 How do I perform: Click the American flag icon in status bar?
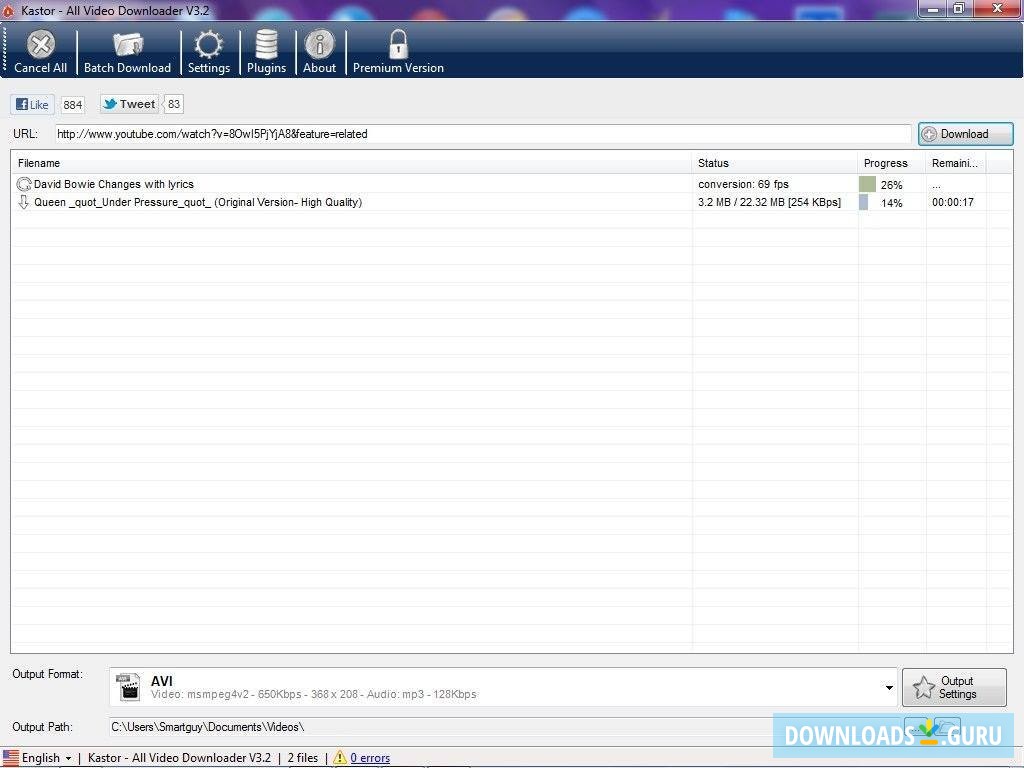click(x=11, y=758)
